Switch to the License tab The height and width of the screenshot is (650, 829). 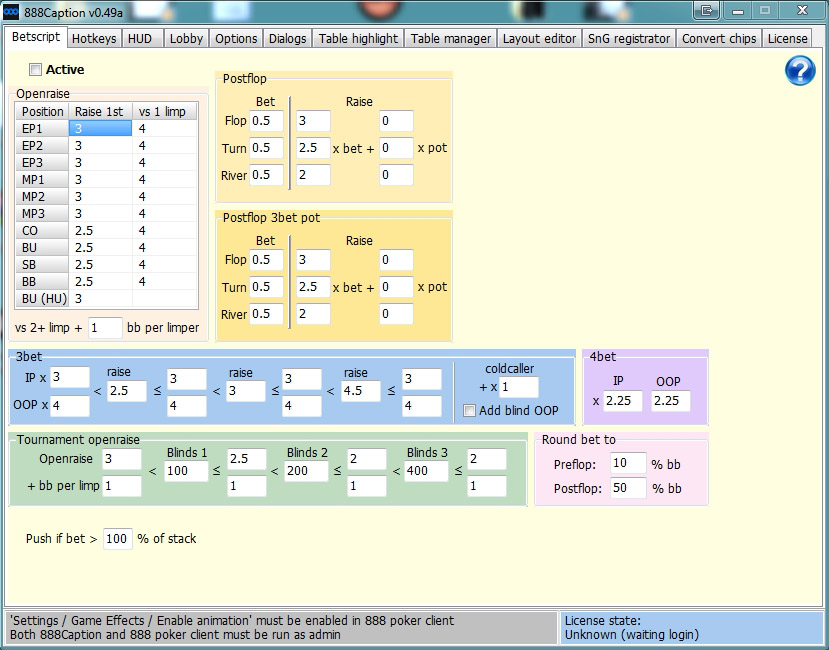(788, 38)
